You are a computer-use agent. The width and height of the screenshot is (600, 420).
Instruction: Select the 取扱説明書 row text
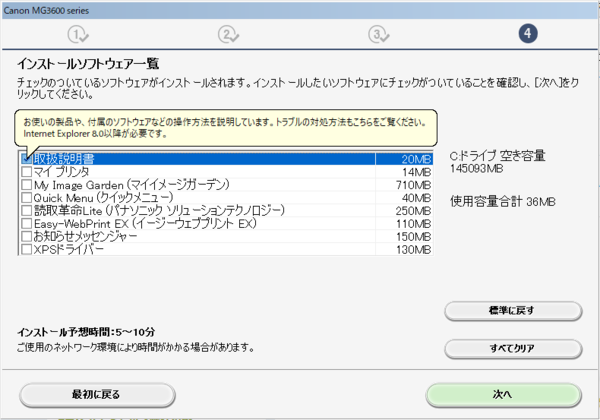coord(64,158)
